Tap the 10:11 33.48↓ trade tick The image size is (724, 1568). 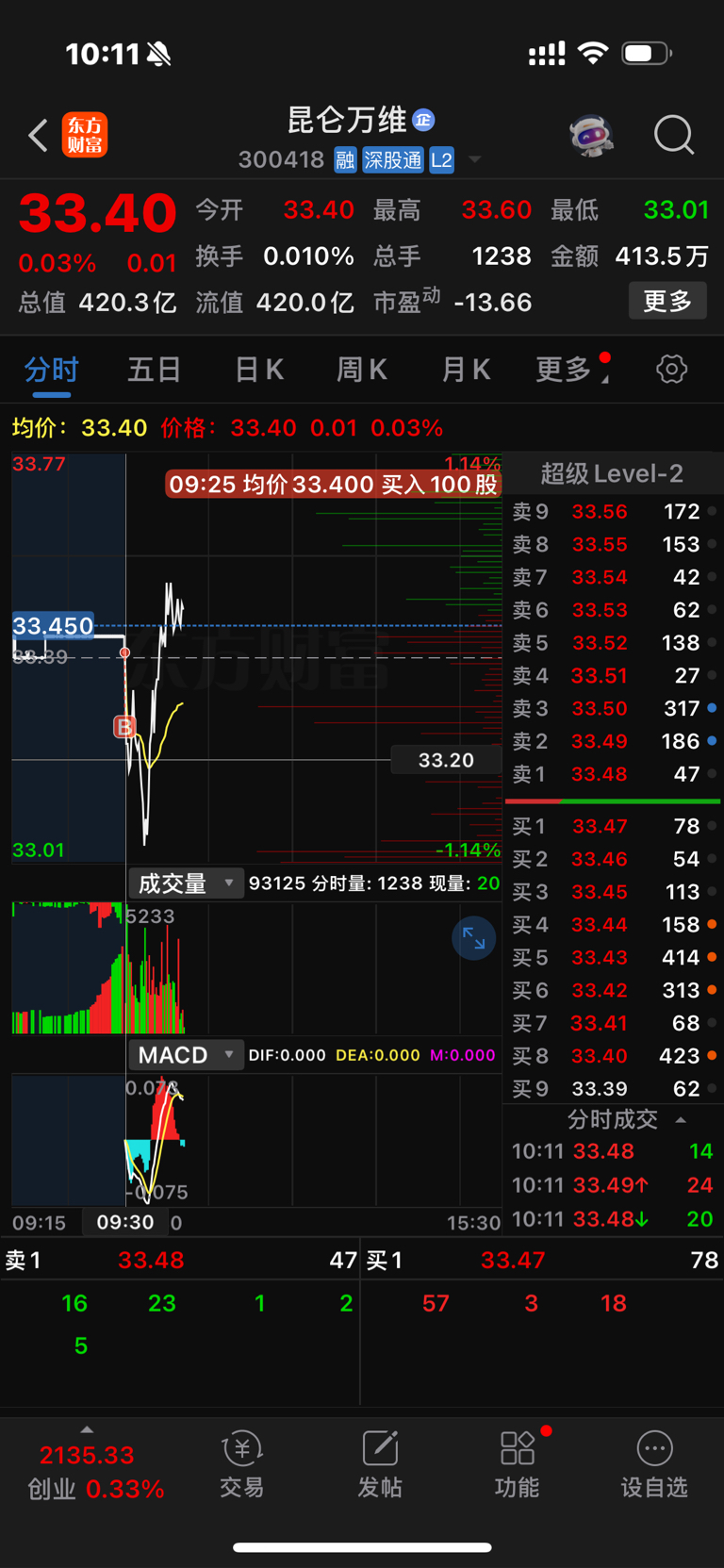(x=613, y=1219)
